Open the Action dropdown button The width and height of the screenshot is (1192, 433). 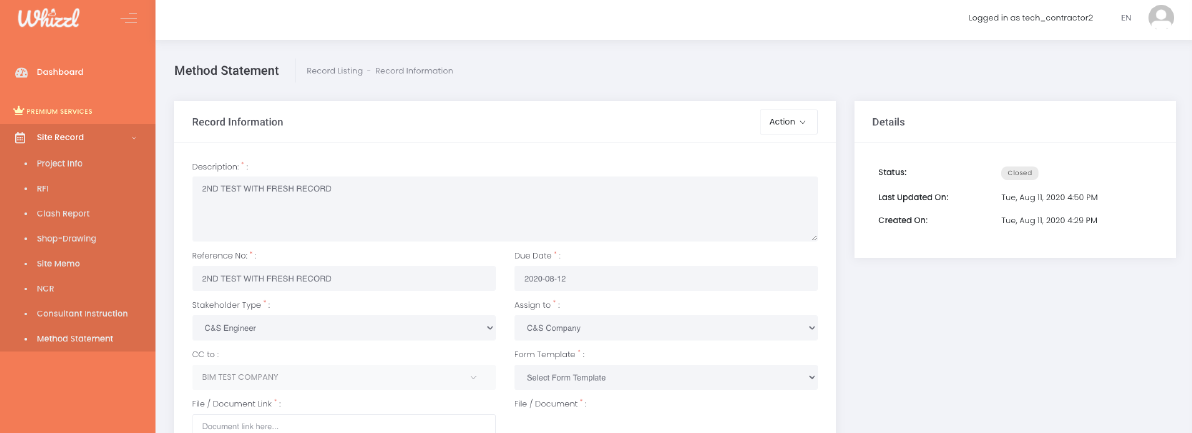[788, 122]
